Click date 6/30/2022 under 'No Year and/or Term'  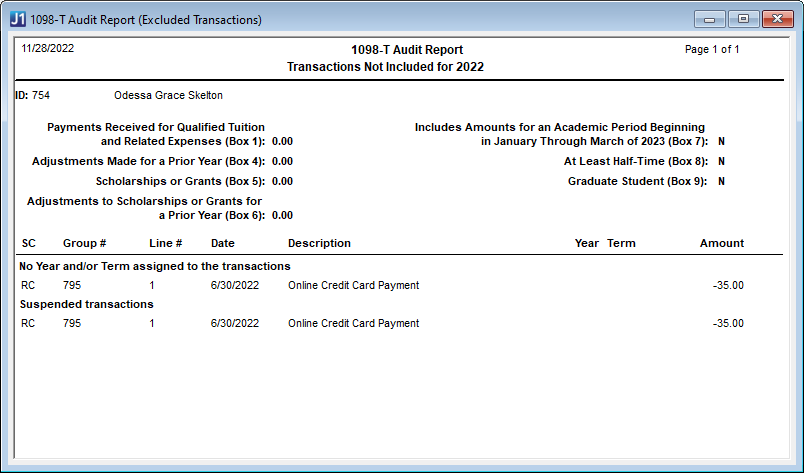coord(235,285)
